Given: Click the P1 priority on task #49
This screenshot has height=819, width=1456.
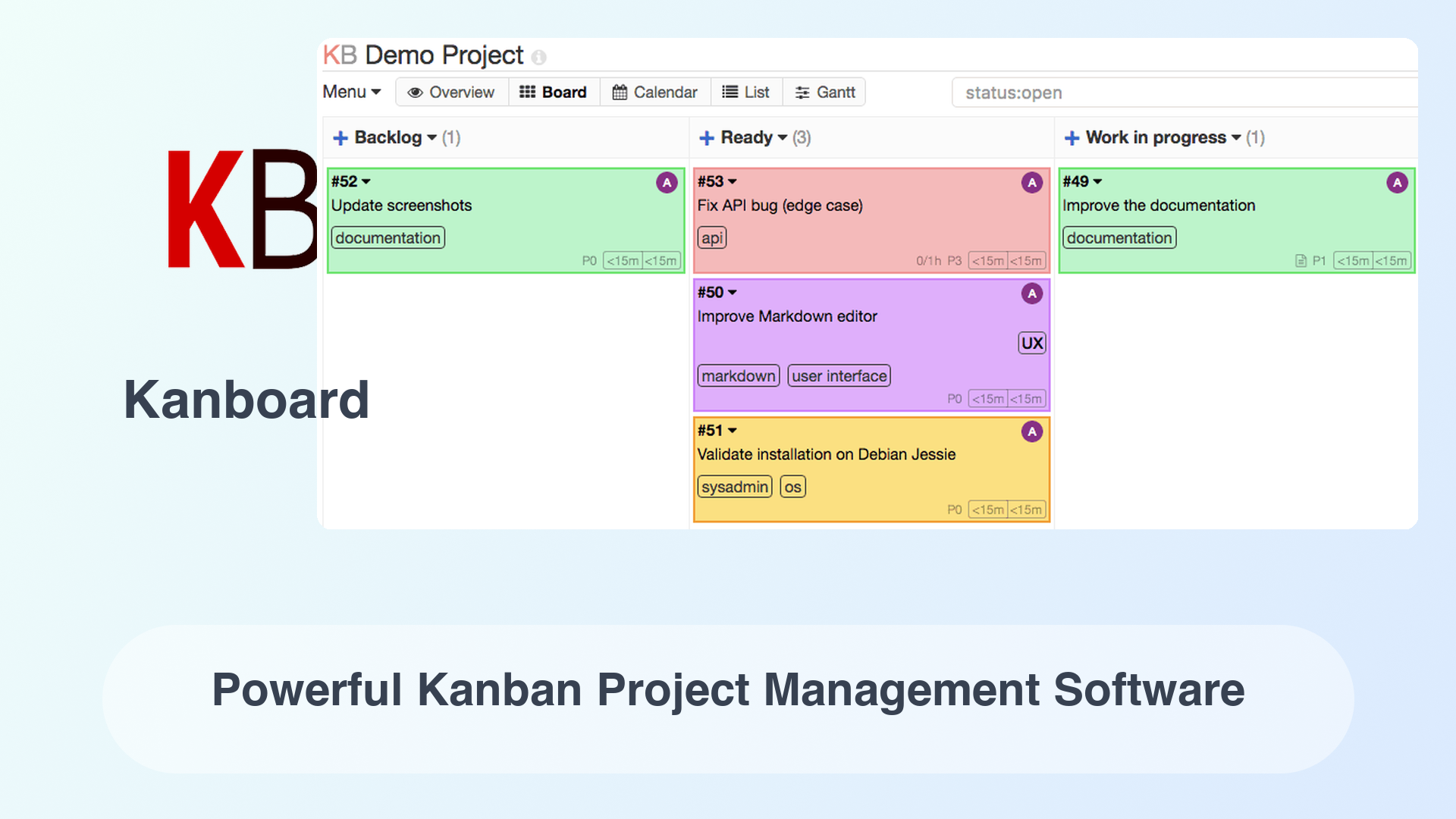Looking at the screenshot, I should pos(1319,261).
